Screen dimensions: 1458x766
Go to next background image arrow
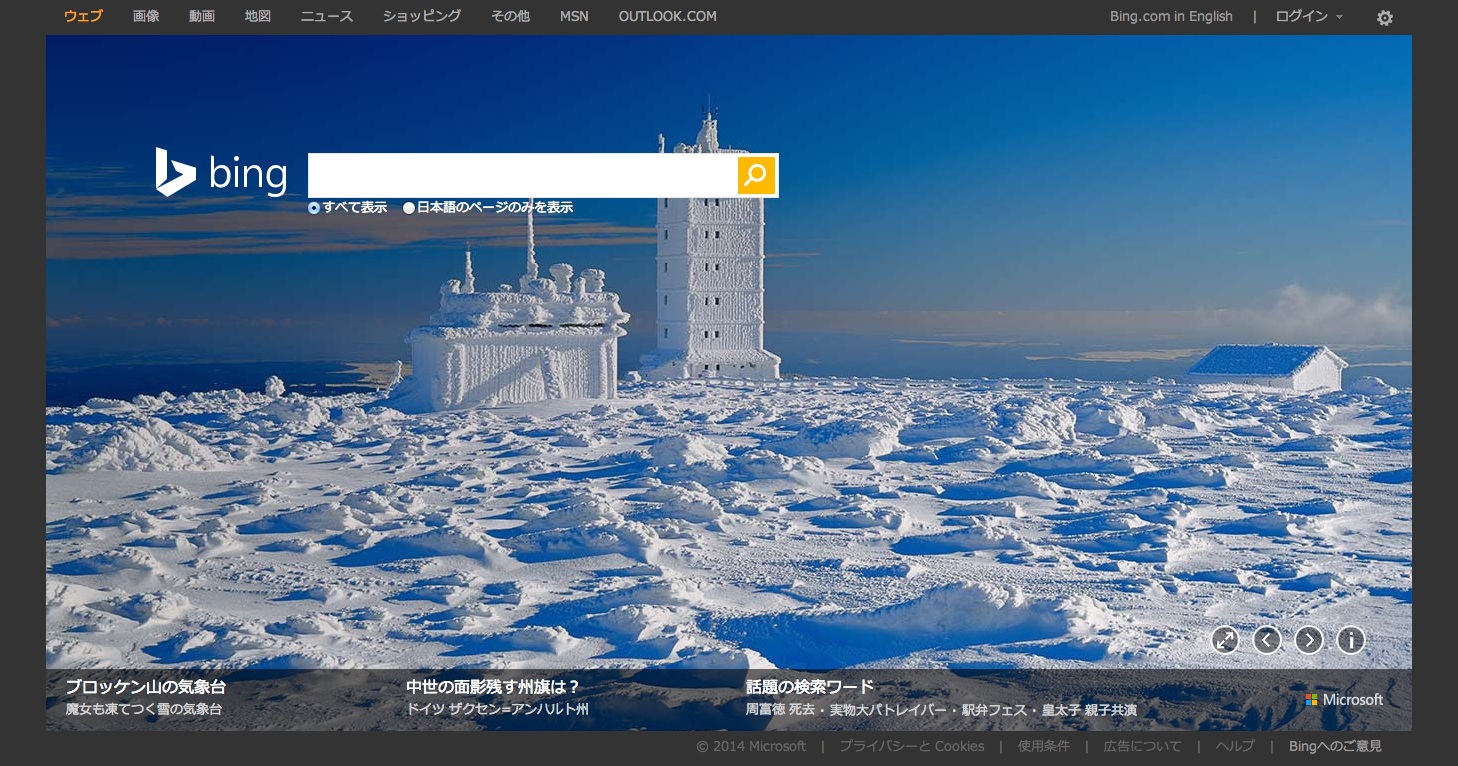pos(1309,640)
